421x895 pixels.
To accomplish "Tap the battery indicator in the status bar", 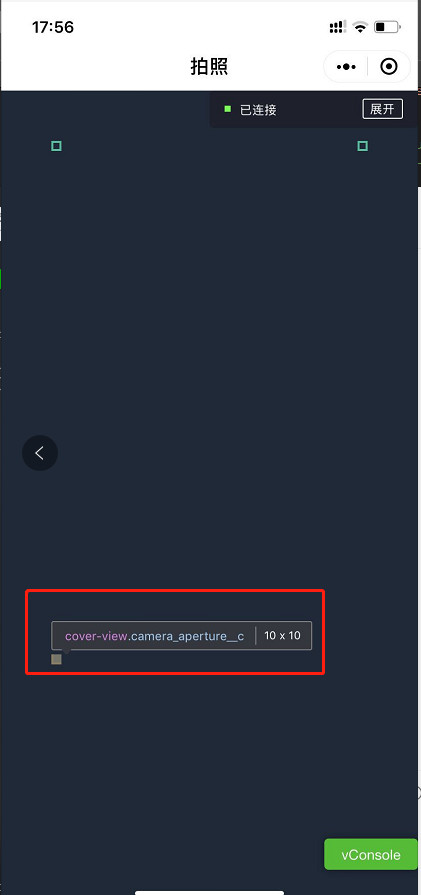I will pyautogui.click(x=387, y=27).
